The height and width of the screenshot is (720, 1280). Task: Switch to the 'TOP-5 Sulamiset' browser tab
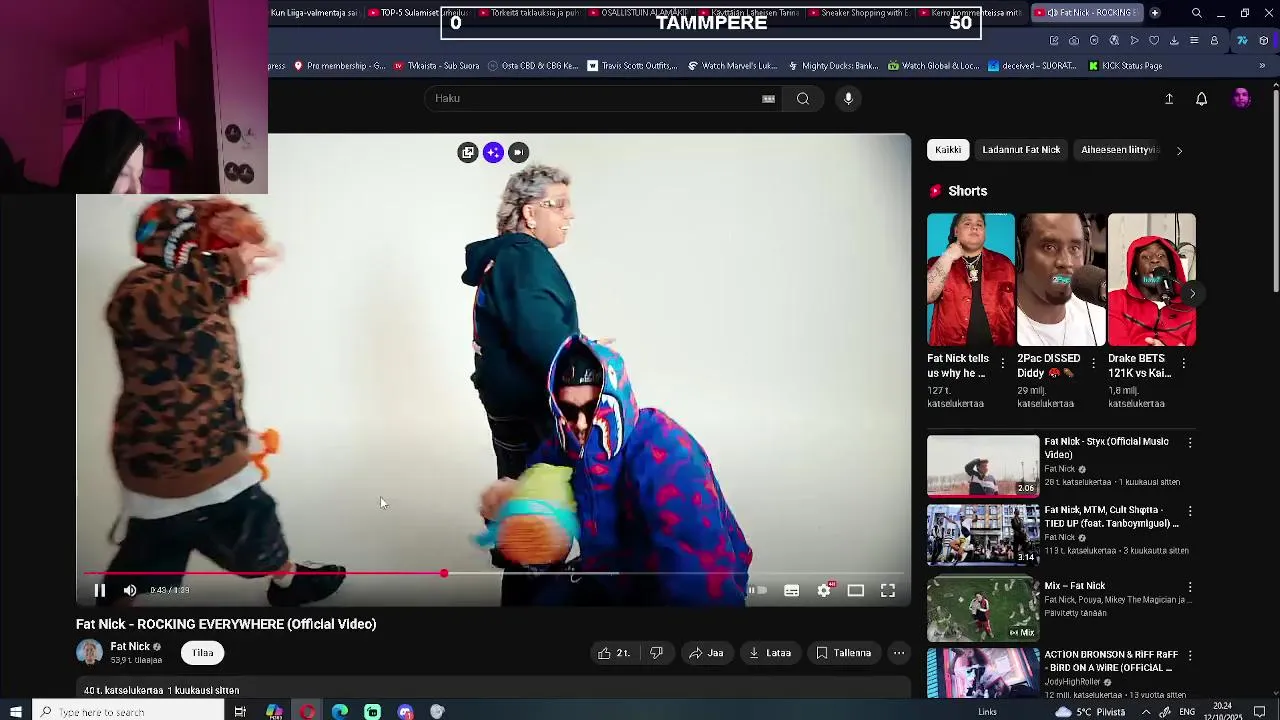pos(416,13)
